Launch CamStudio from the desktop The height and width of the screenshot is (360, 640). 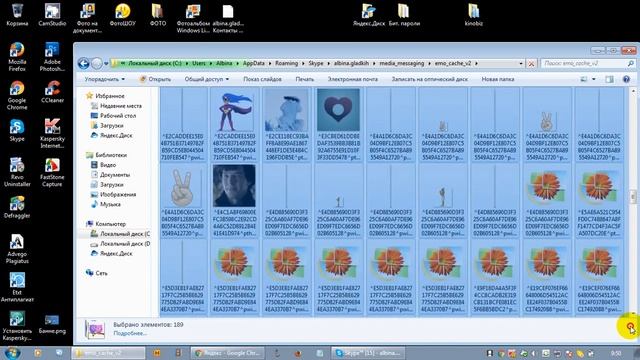52,14
